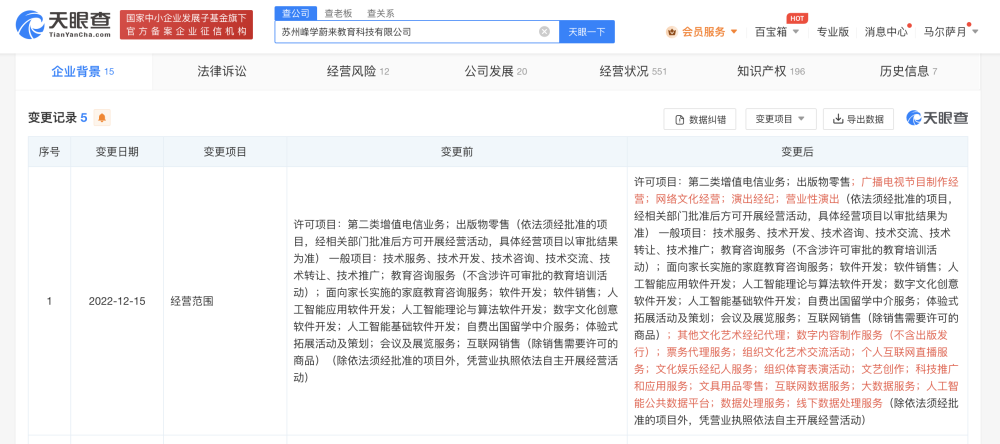Click the crown icon beside 会员服务

pos(672,31)
